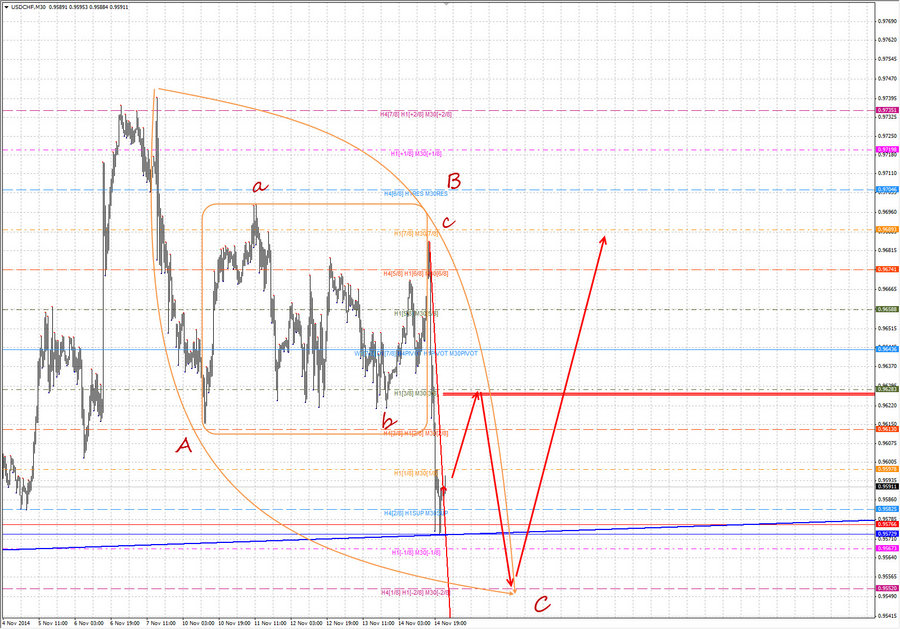900x629 pixels.
Task: Select the H1[+1/8] M30[+1/8] level label
Action: click(416, 153)
